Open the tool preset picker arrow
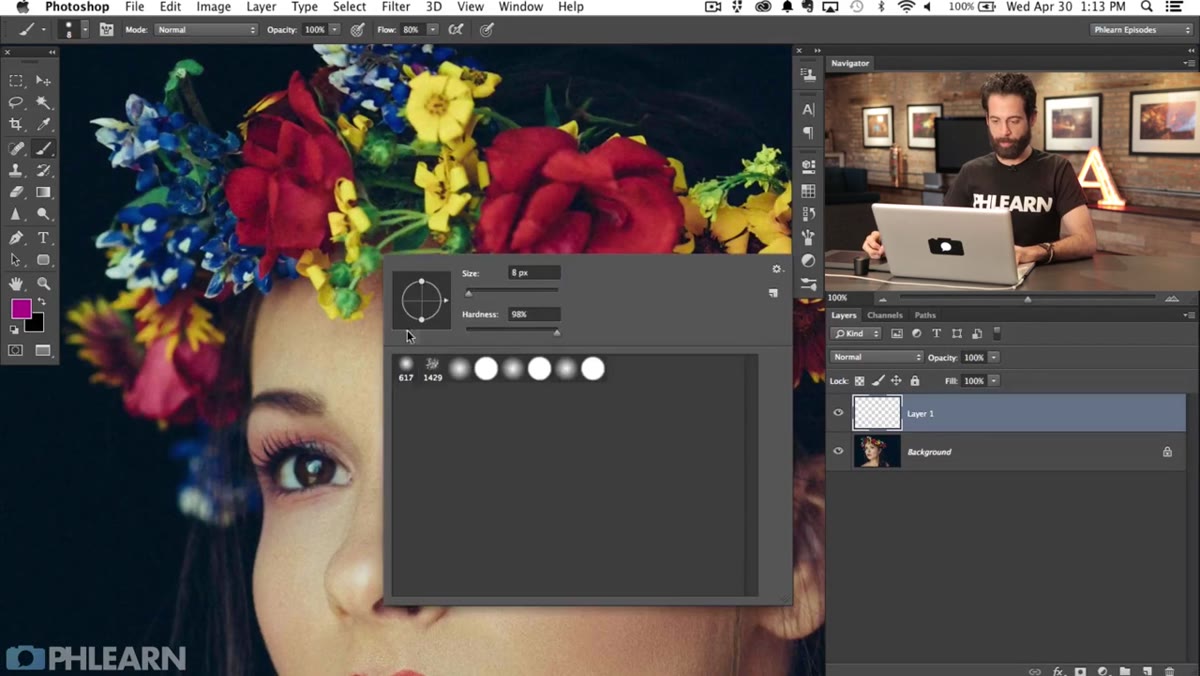 click(43, 30)
